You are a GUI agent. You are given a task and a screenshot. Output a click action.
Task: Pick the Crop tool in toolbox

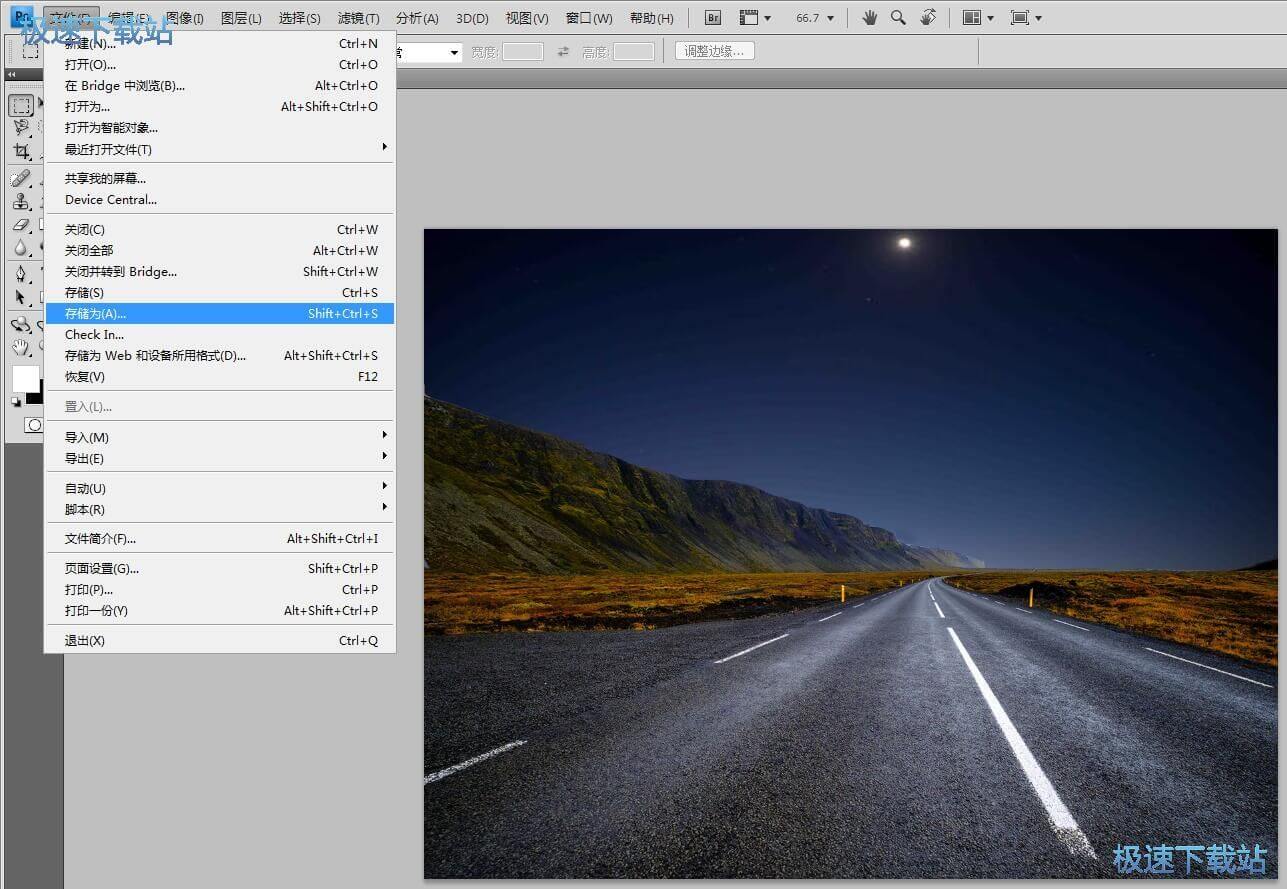point(21,151)
